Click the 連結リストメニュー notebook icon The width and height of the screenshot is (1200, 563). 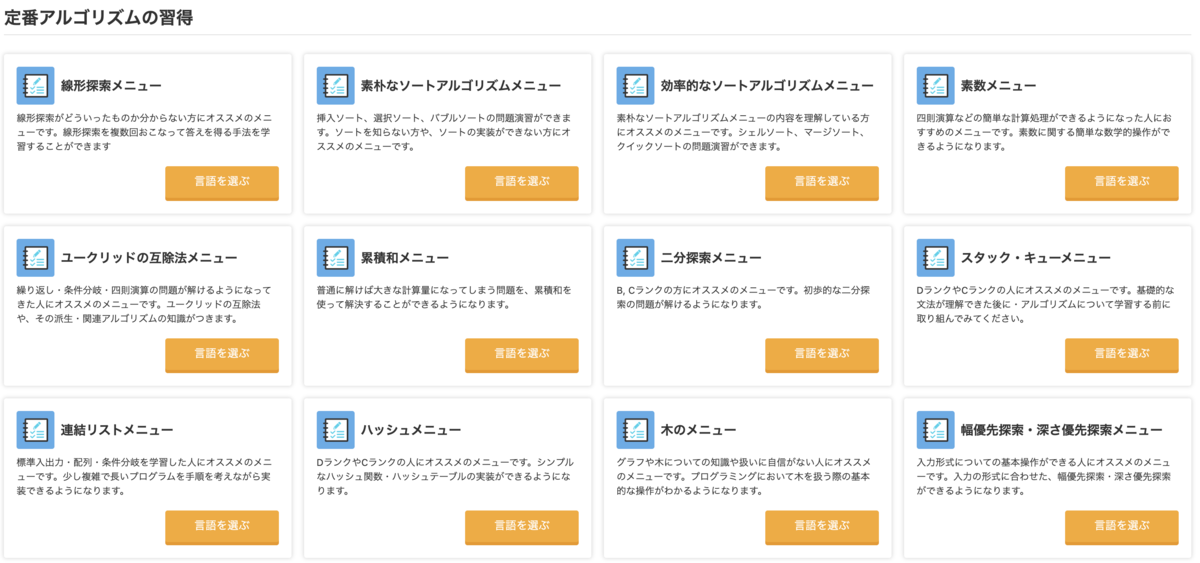click(x=35, y=430)
